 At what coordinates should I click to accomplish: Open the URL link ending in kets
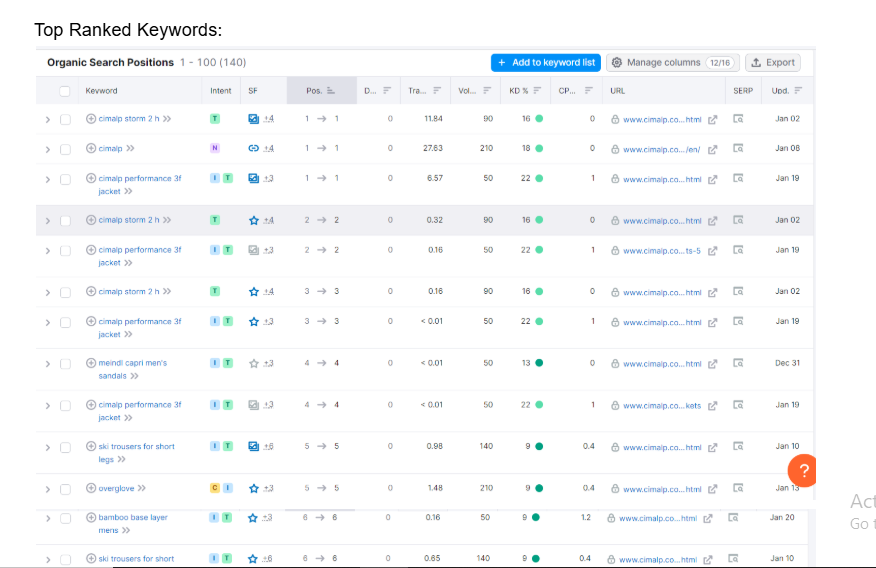[x=661, y=406]
